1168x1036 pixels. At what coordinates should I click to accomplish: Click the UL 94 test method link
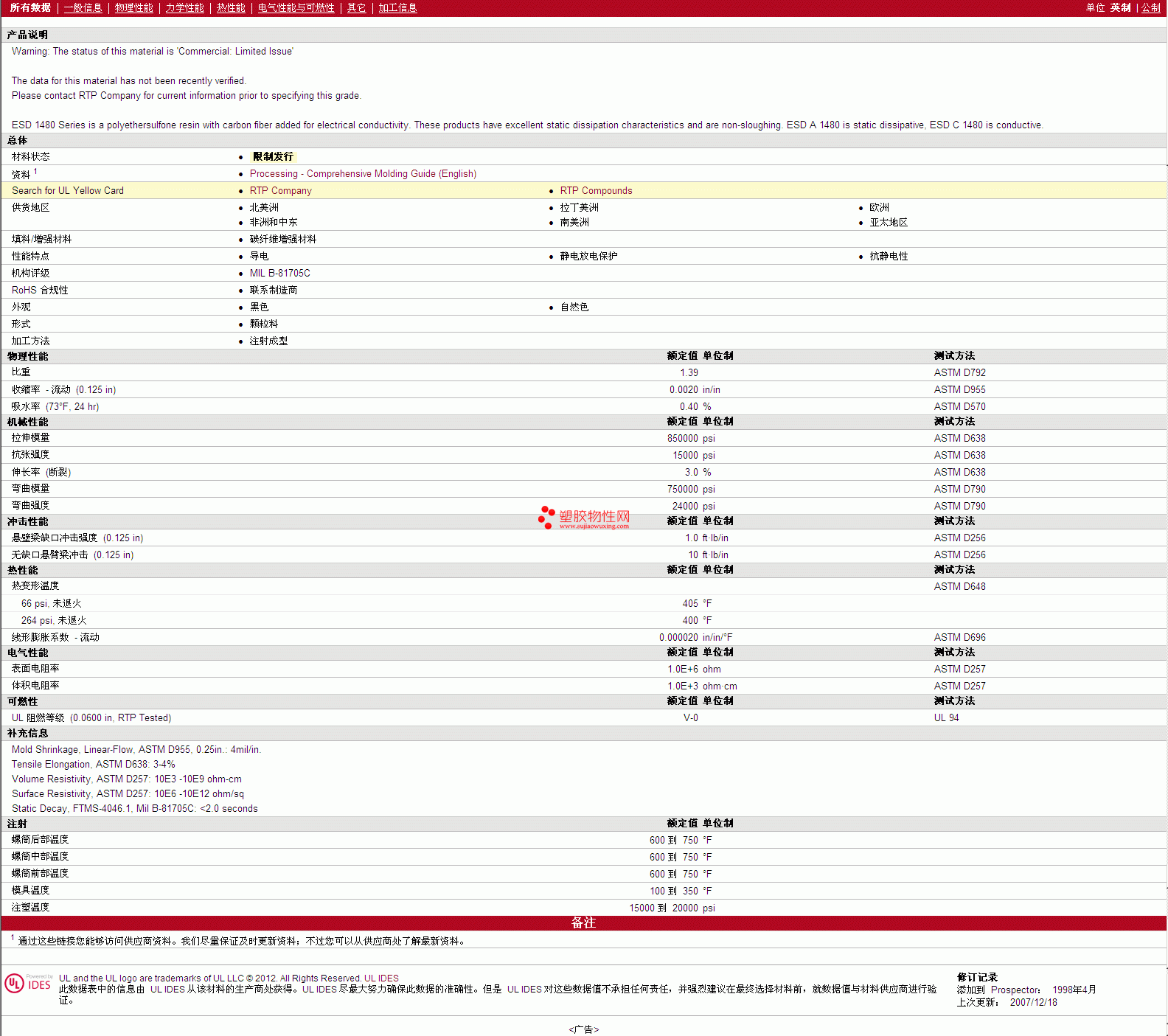point(946,718)
